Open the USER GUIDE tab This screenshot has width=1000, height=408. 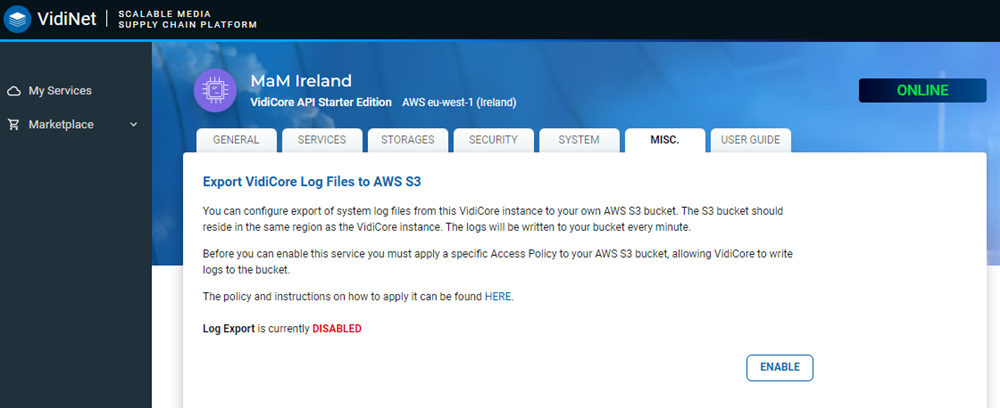(x=750, y=140)
